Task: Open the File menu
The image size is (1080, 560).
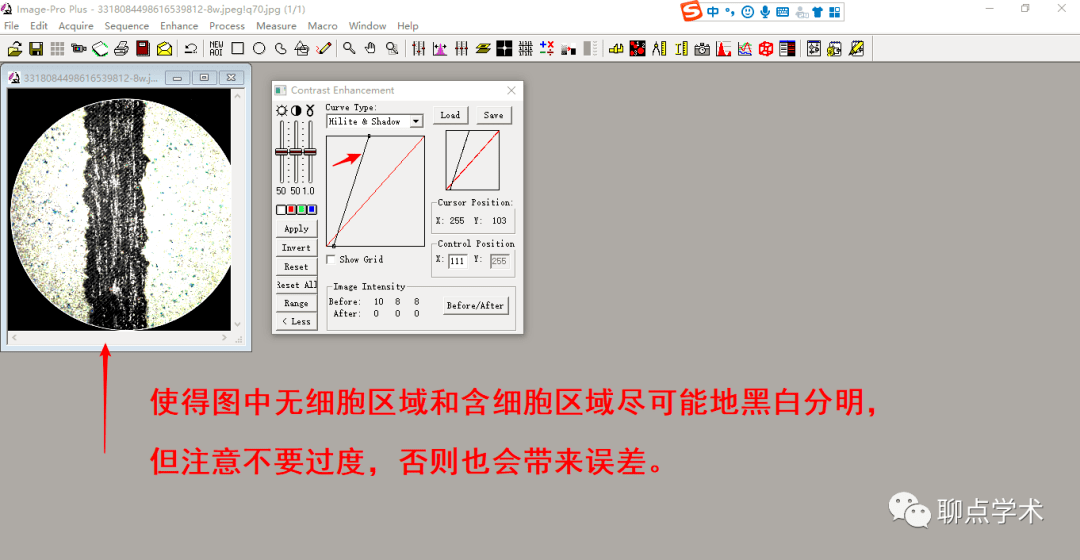Action: [12, 25]
